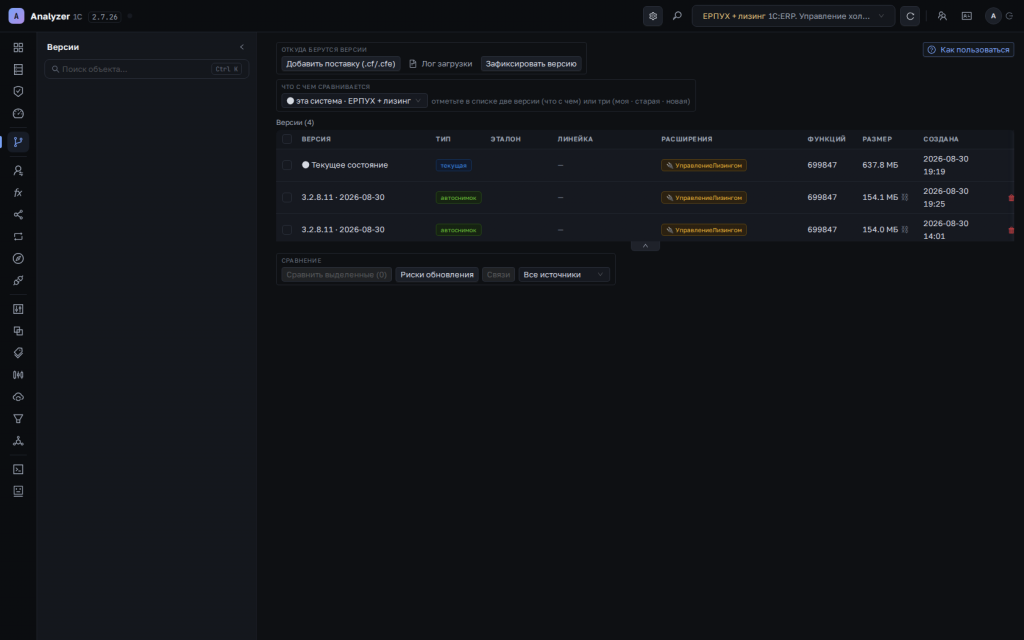Select the git-branch Versions icon in the sidebar
This screenshot has width=1024, height=640.
18,142
